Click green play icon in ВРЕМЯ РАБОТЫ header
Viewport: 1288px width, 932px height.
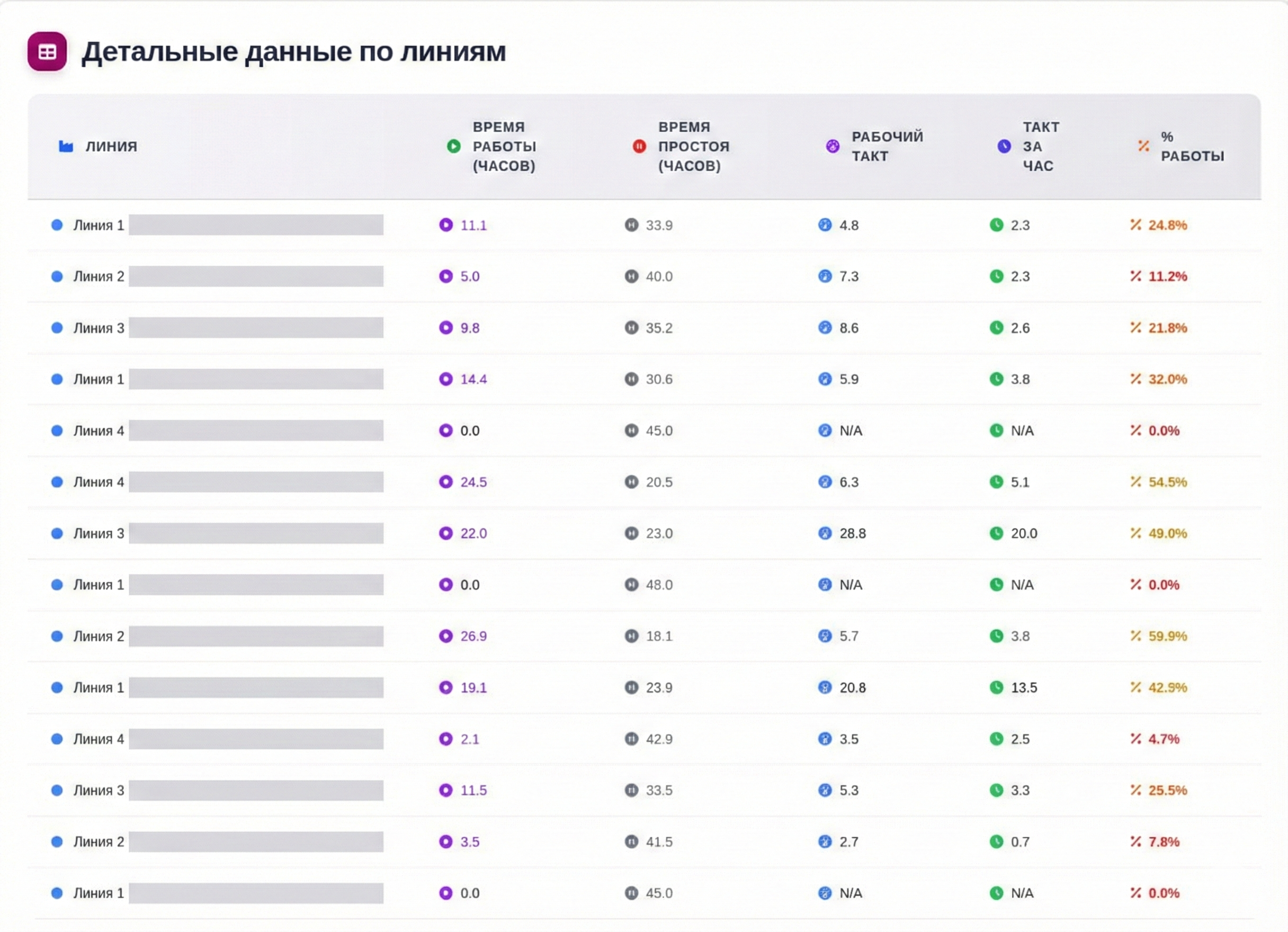(453, 147)
